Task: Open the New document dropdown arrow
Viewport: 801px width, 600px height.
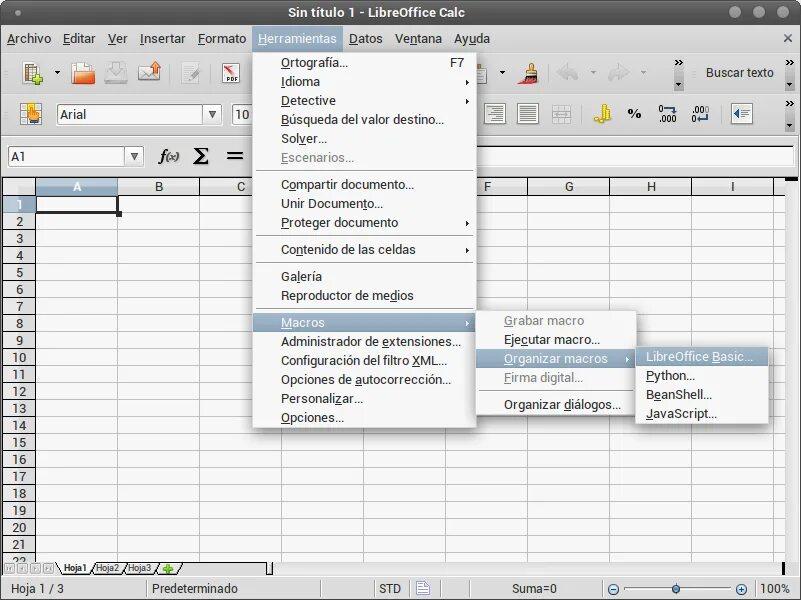Action: (57, 73)
